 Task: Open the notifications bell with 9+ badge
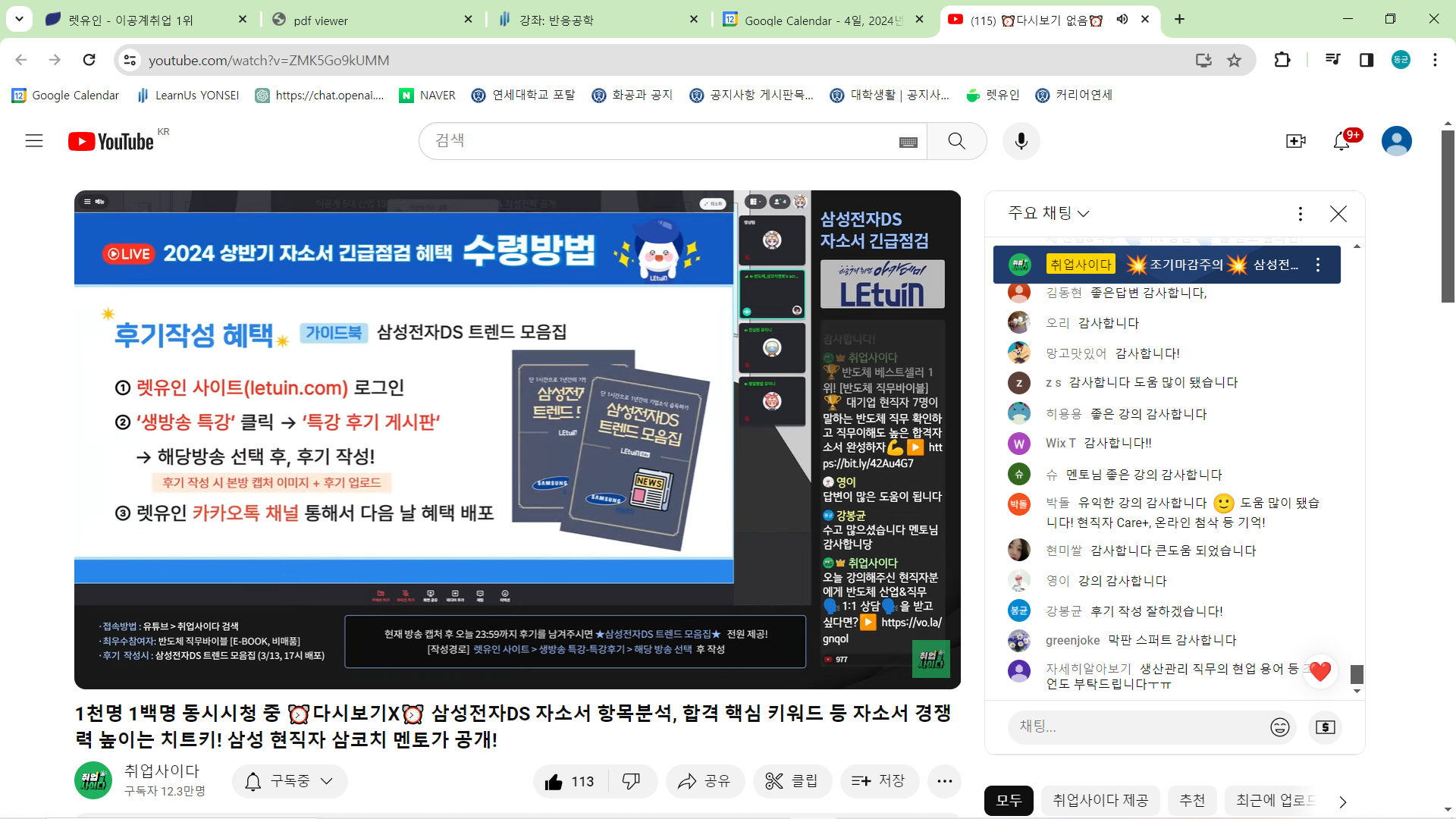(x=1341, y=141)
